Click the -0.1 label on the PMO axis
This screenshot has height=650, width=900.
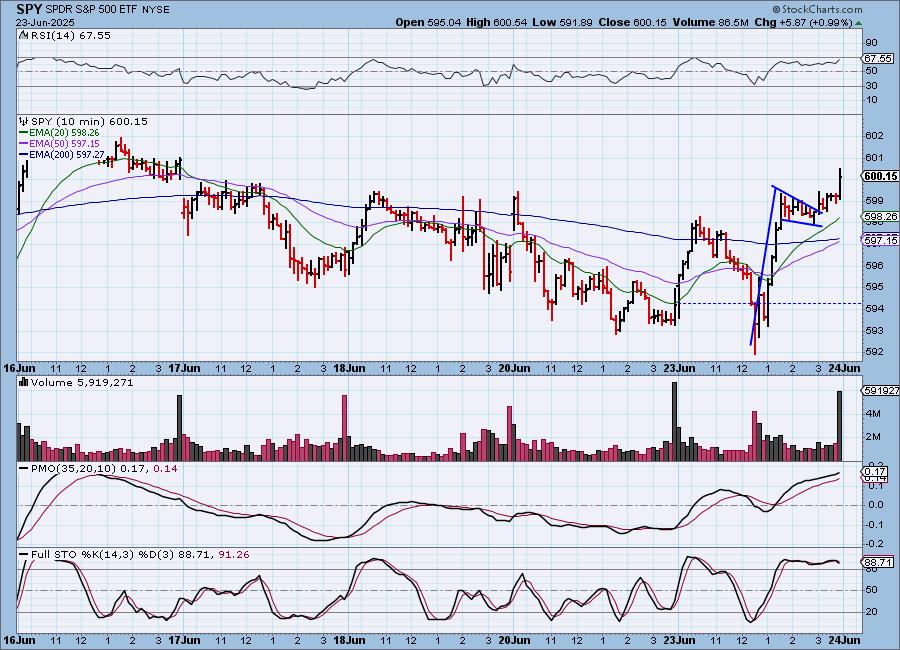tap(874, 524)
